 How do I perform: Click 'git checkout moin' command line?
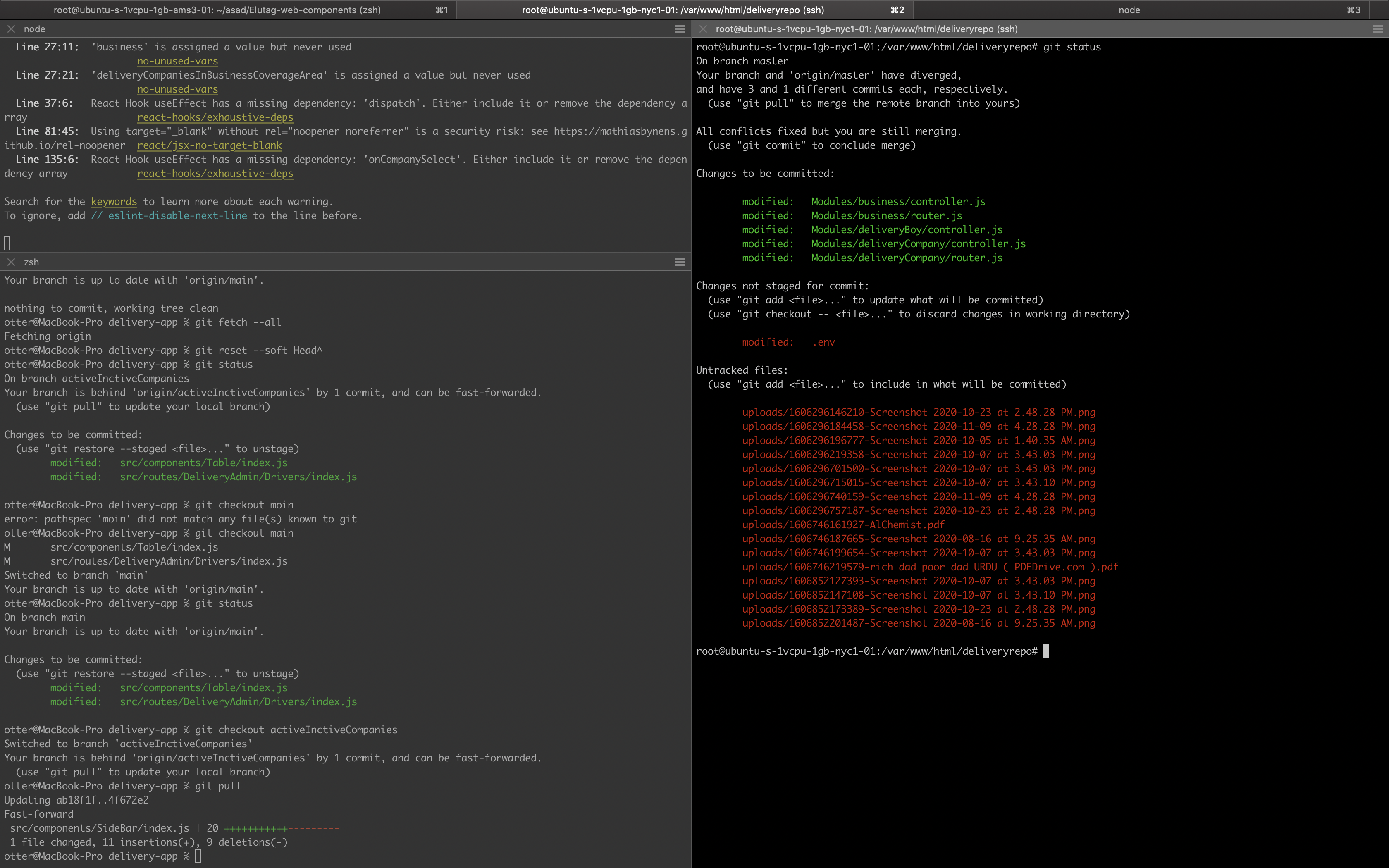(x=244, y=505)
